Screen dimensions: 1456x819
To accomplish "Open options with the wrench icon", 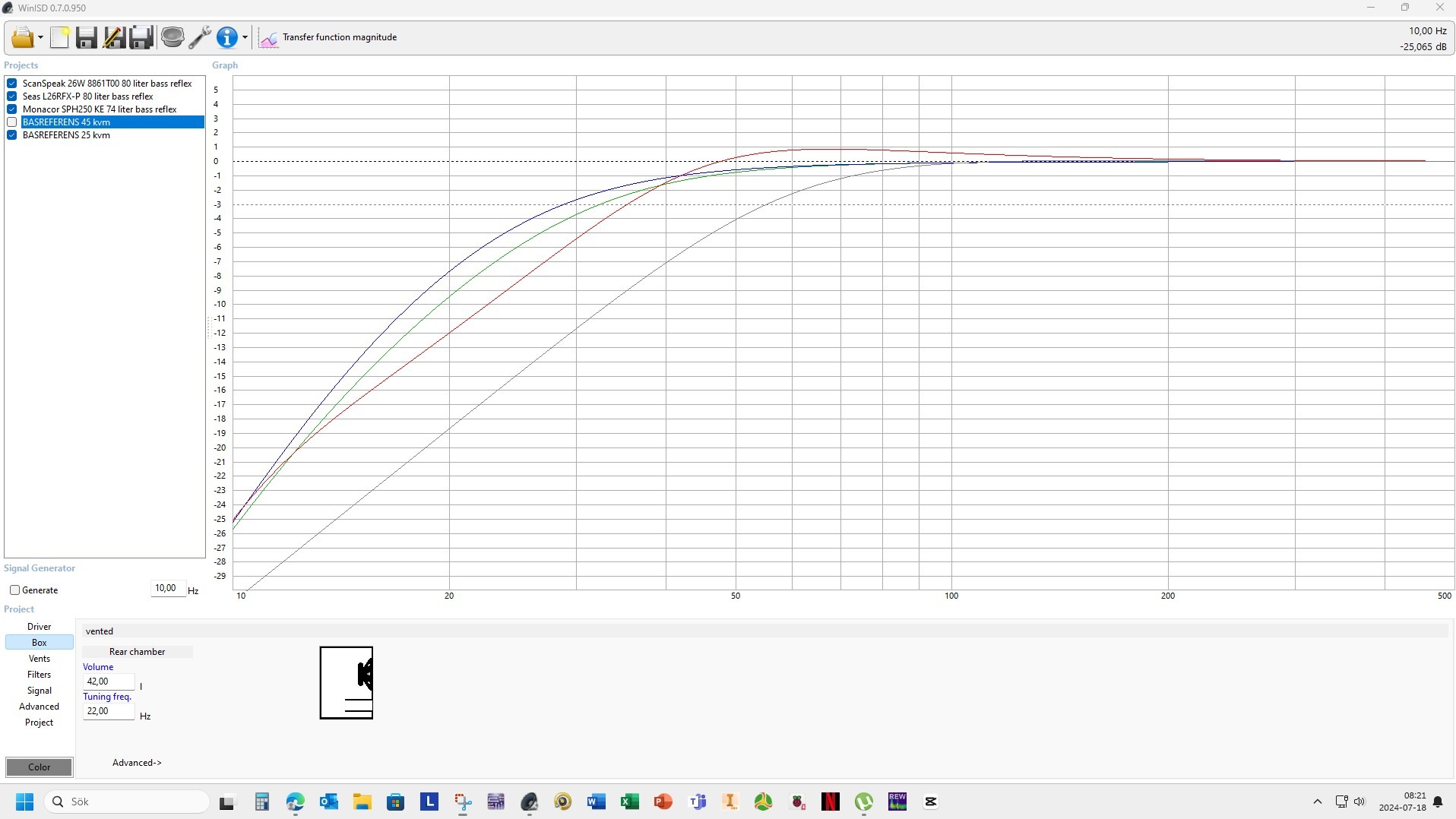I will (200, 37).
